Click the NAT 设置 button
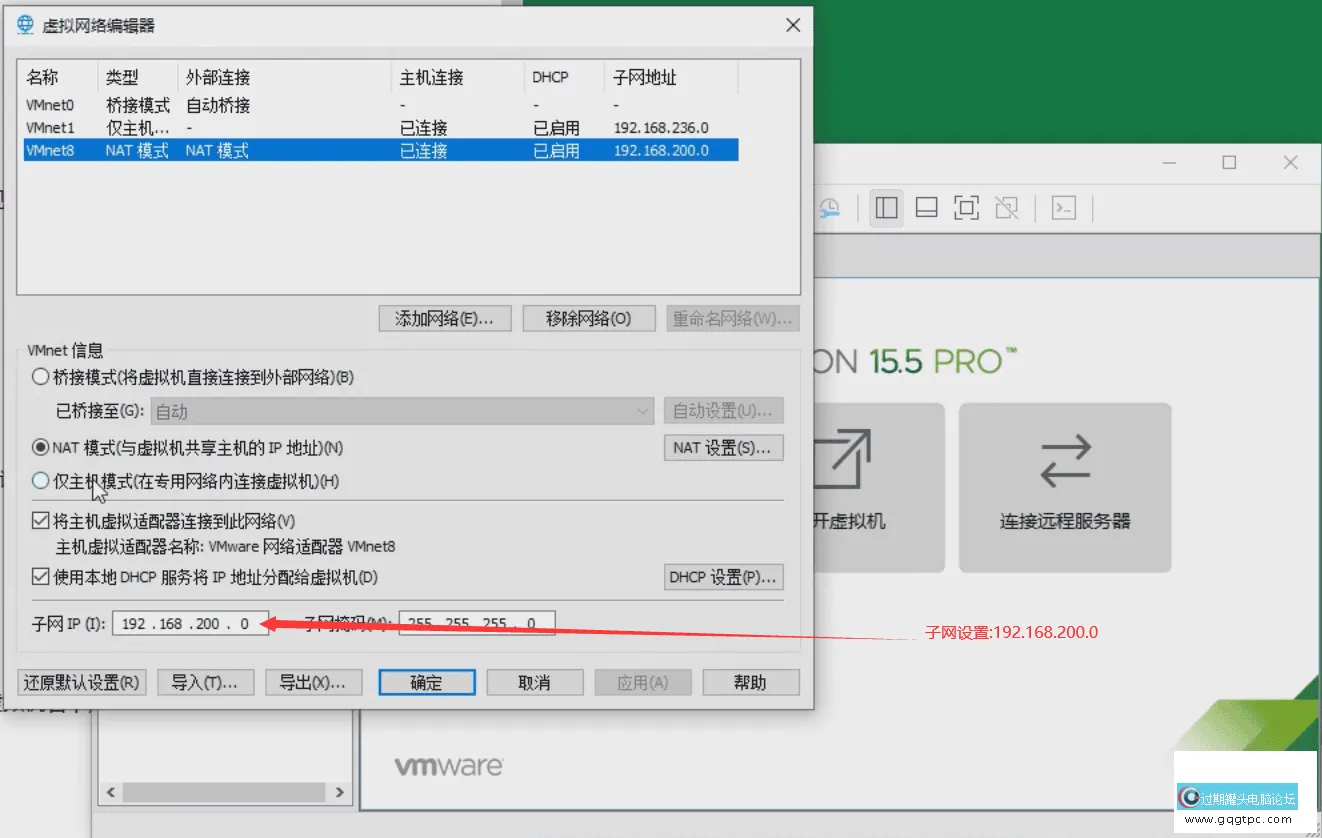This screenshot has height=838, width=1322. click(723, 447)
